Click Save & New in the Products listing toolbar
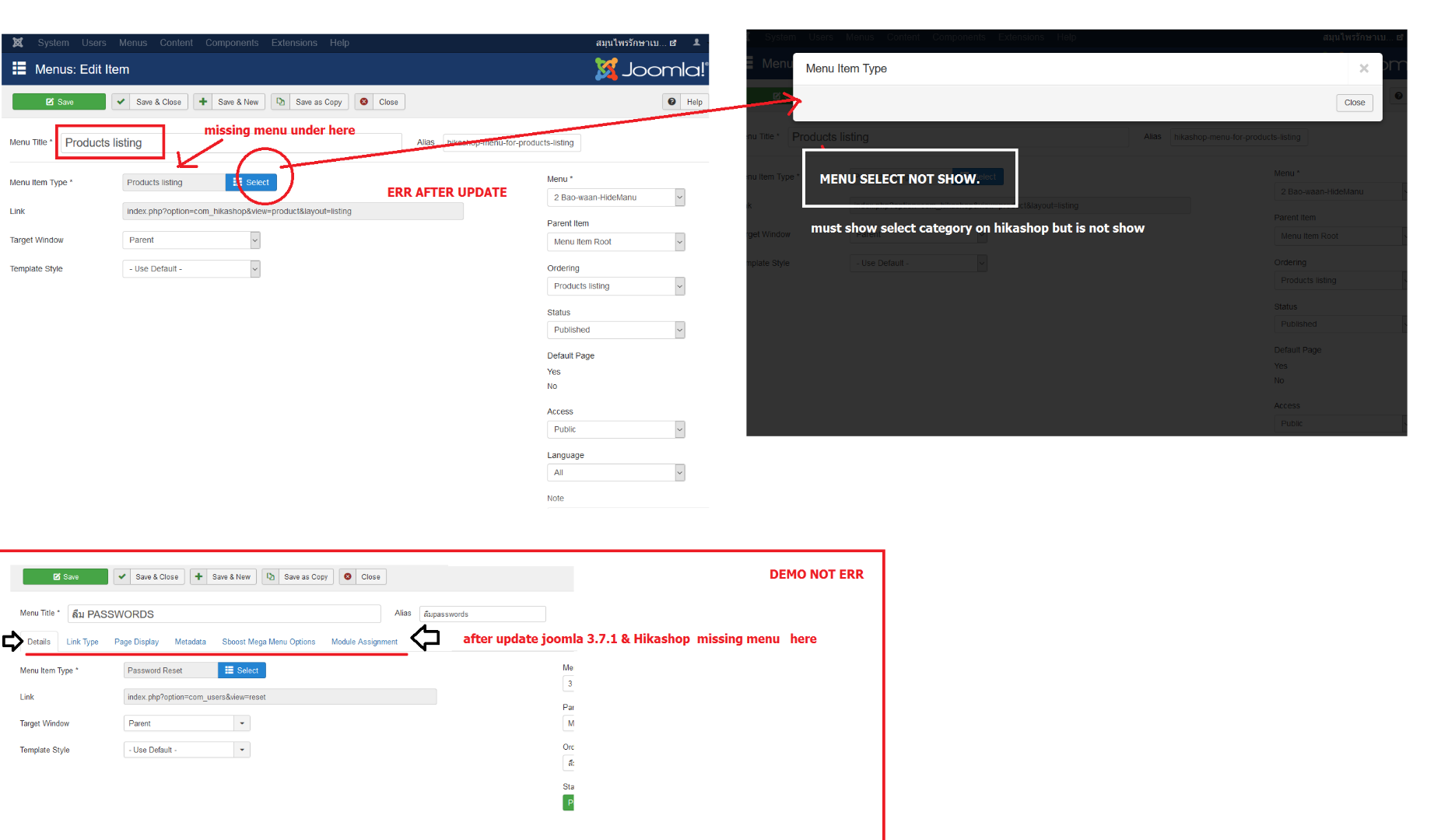1434x840 pixels. 230,102
